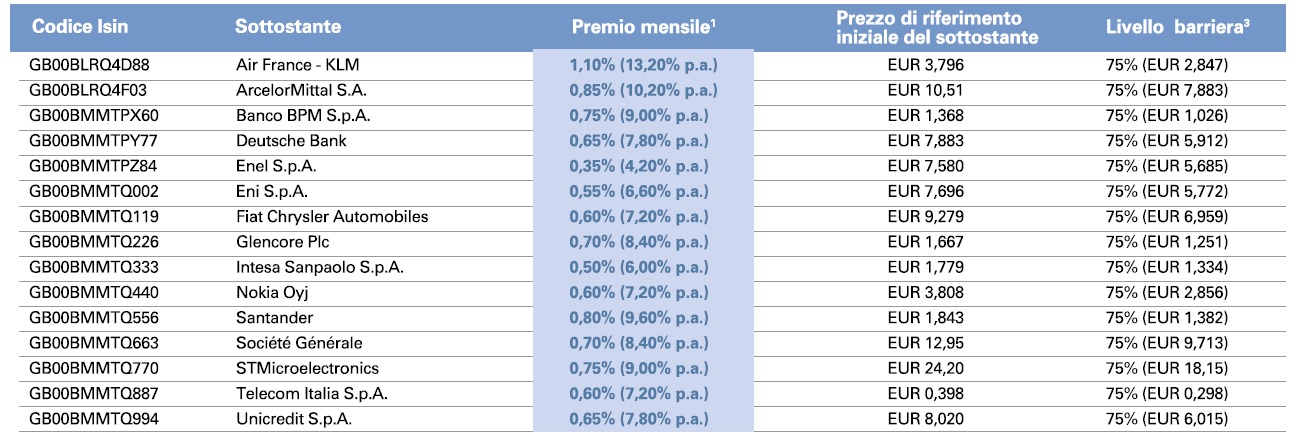This screenshot has height=444, width=1302.
Task: Click STMicroelectronics barrier 75% (EUR 18,15)
Action: click(x=1166, y=368)
